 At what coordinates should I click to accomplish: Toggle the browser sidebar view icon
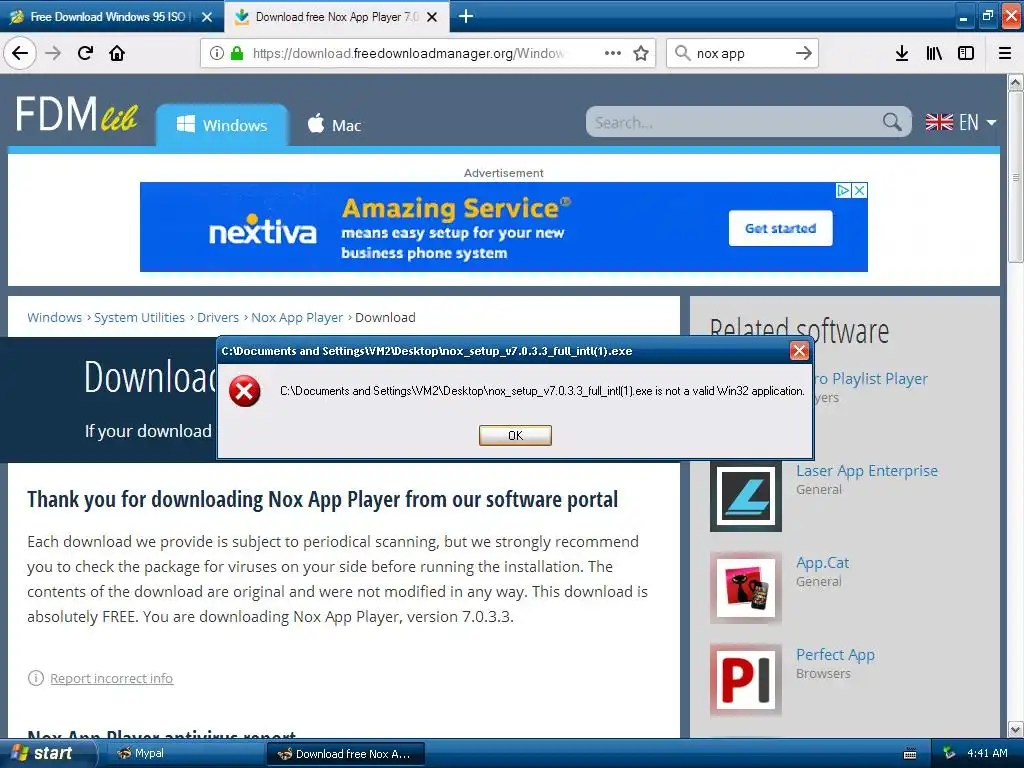(966, 53)
